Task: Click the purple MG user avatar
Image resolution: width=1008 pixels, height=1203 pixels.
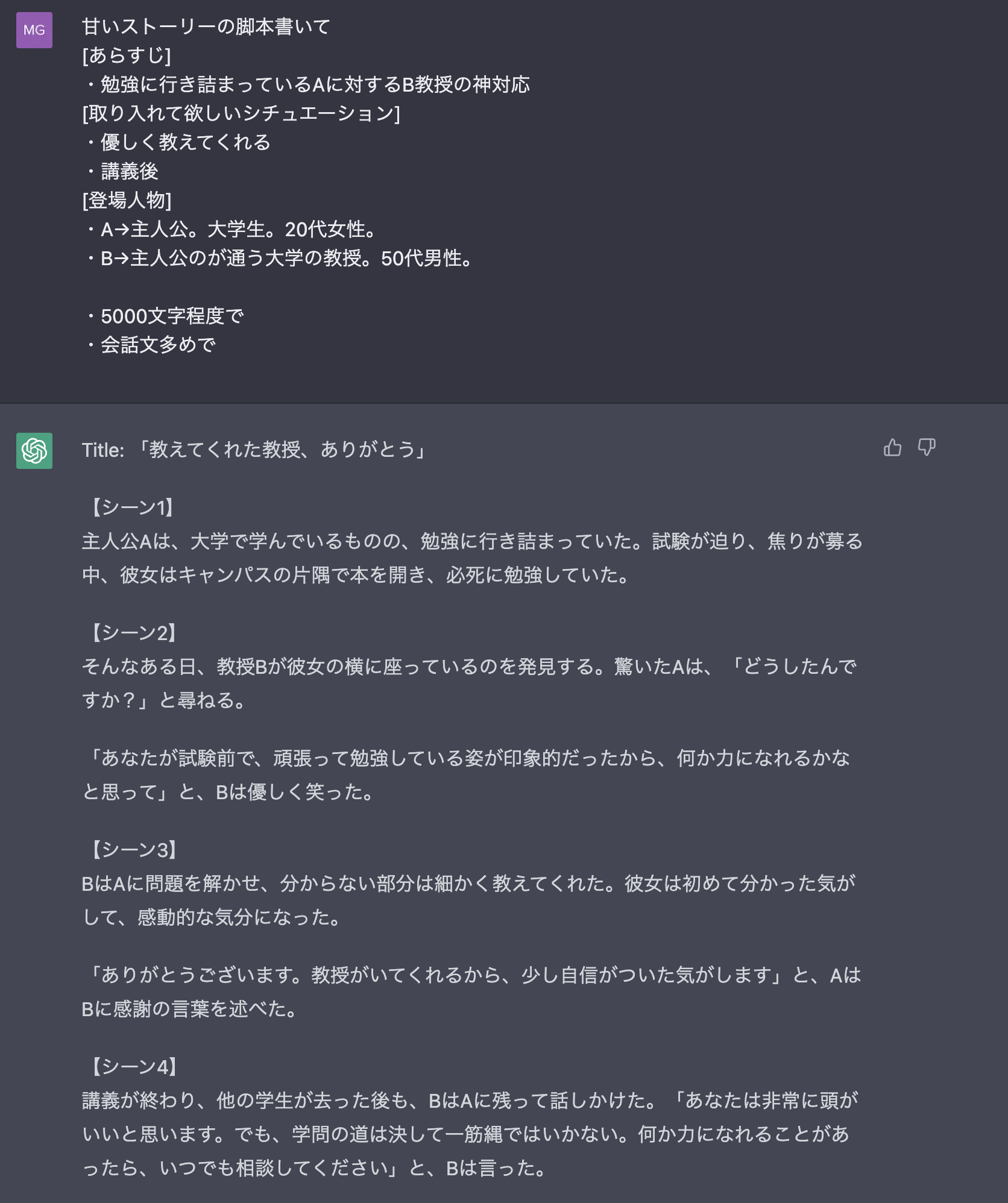Action: pyautogui.click(x=34, y=30)
